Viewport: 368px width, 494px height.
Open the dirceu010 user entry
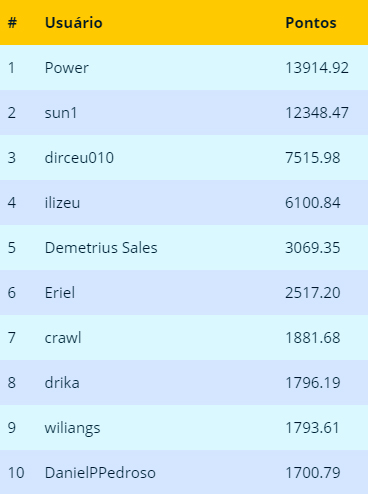[79, 158]
